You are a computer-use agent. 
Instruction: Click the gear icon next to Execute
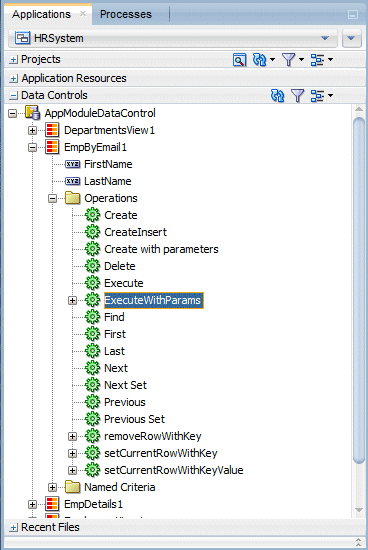click(93, 283)
